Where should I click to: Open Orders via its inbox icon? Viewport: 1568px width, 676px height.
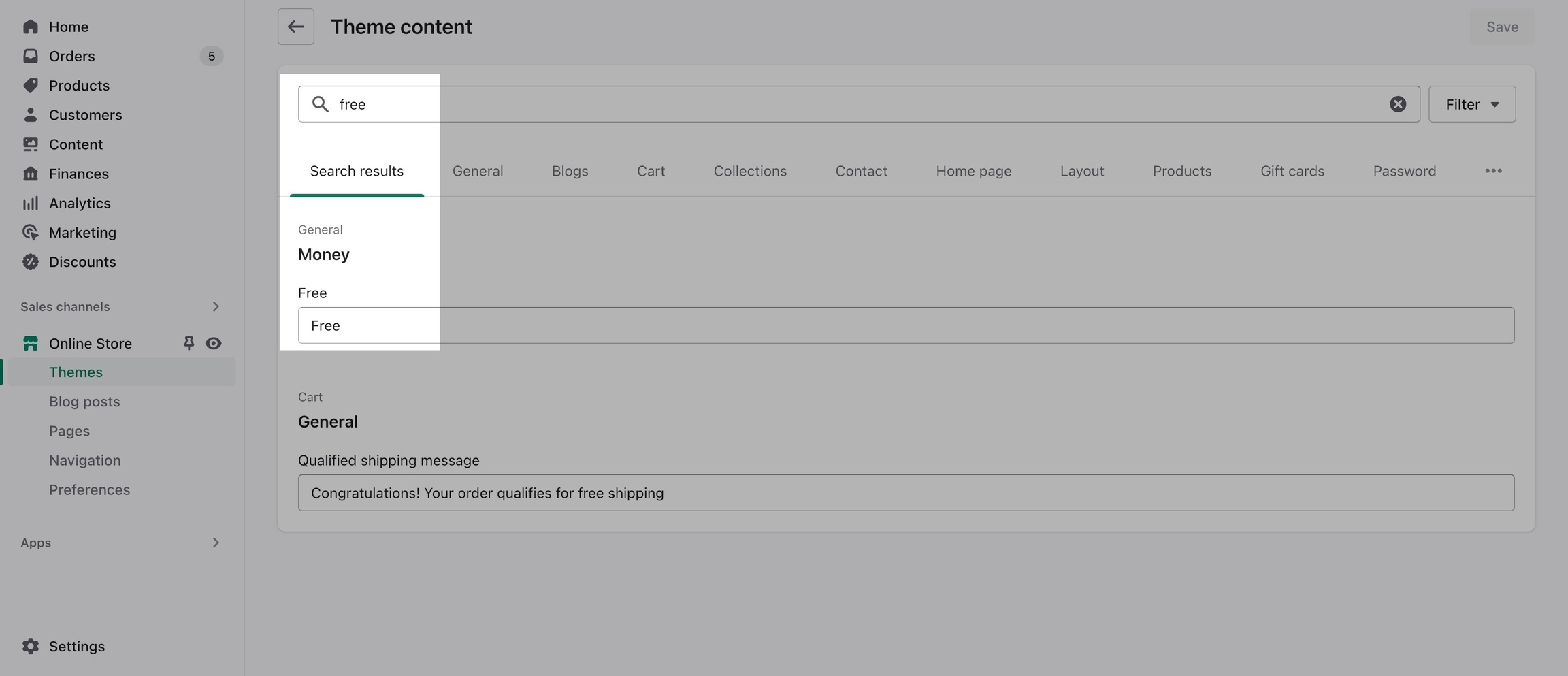coord(31,56)
